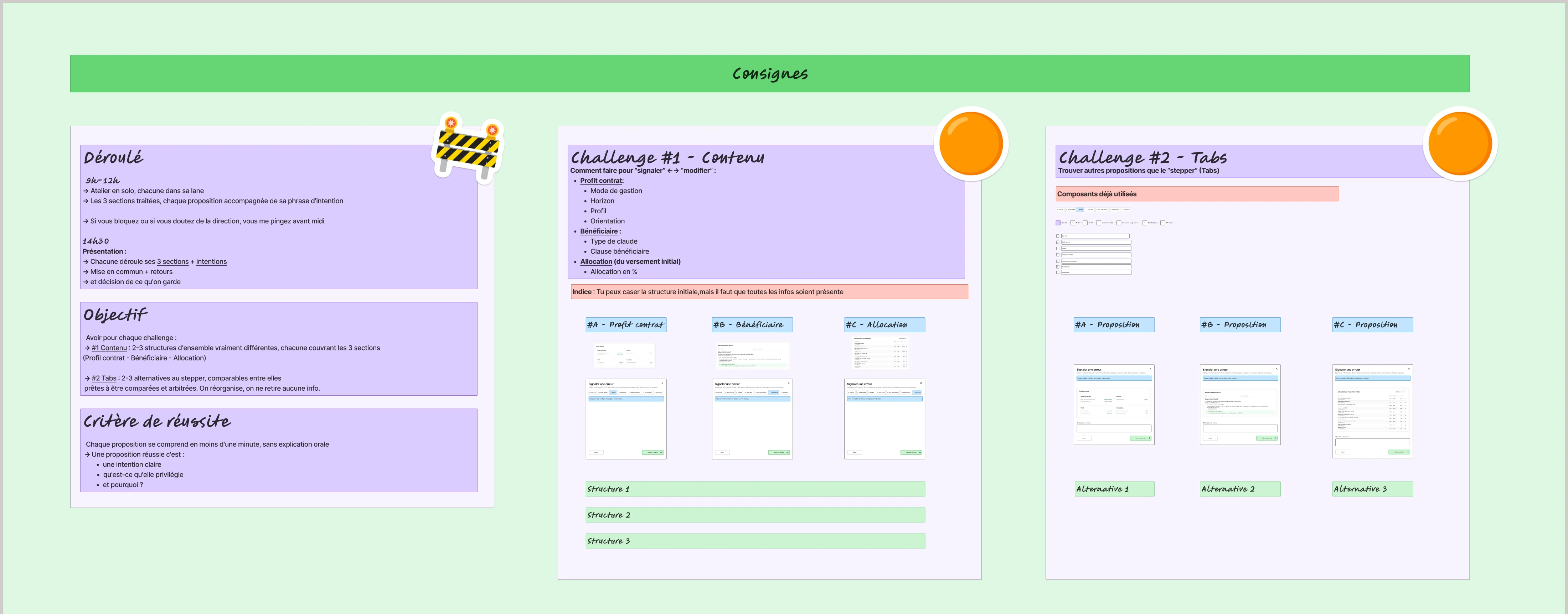
Task: Click underlined '#2 Tabs' text
Action: 103,379
